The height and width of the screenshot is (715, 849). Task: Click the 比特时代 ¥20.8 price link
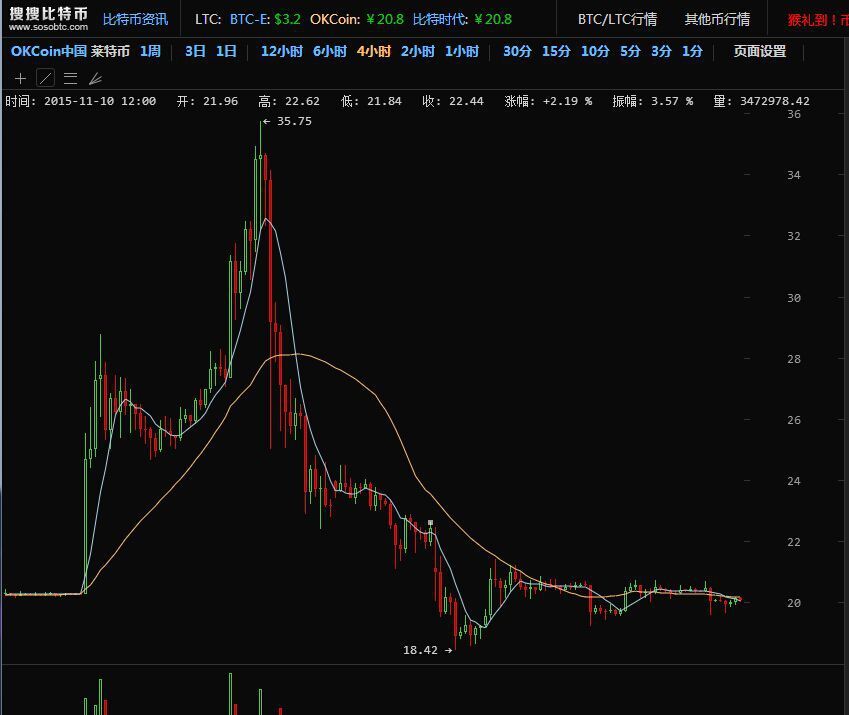click(x=462, y=19)
